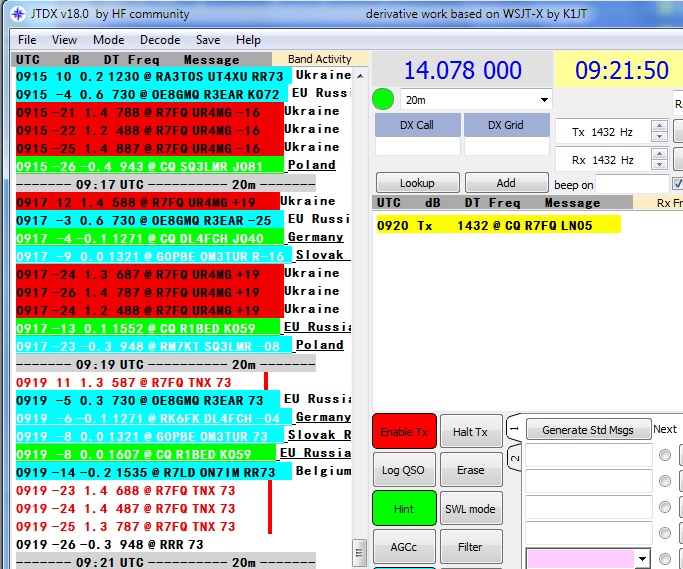The height and width of the screenshot is (569, 683).
Task: Switch to message tab 2
Action: coord(514,458)
